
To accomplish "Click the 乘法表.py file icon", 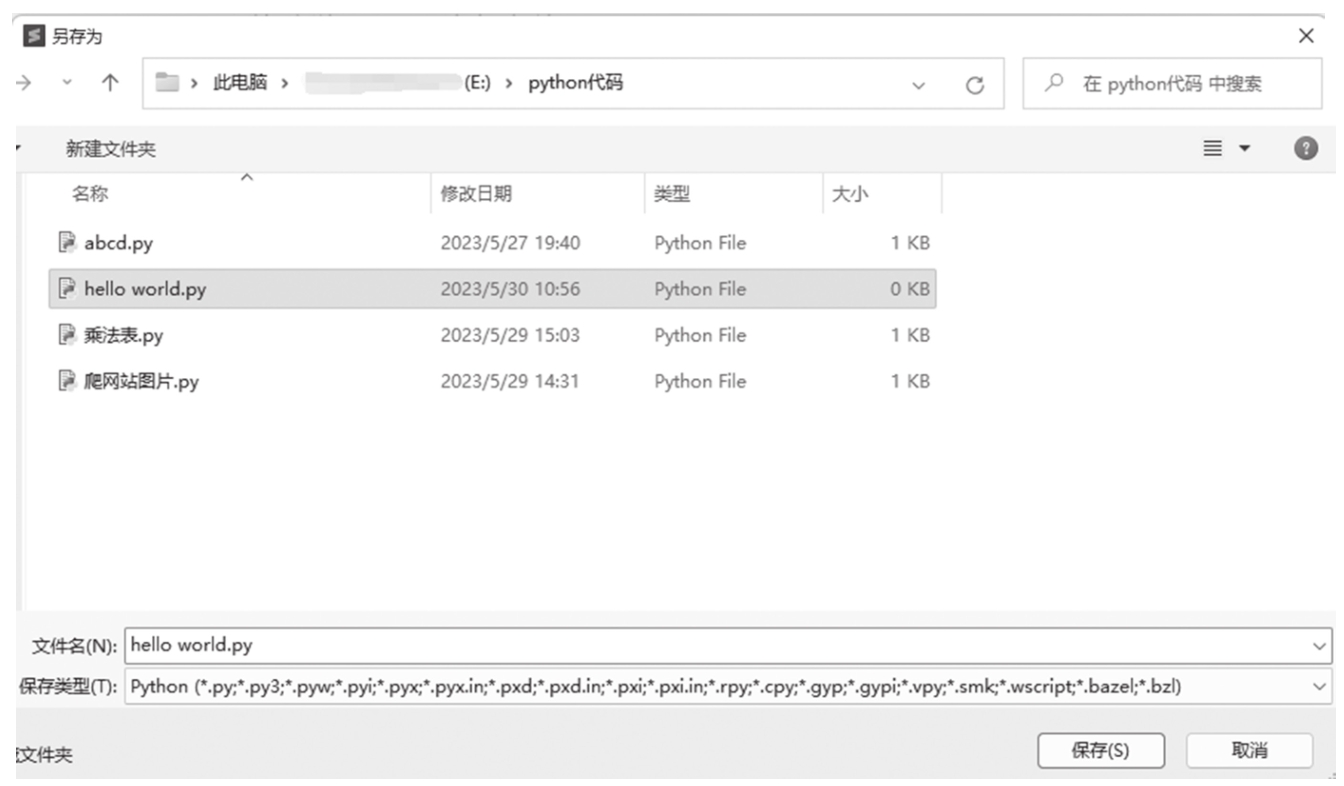I will click(67, 335).
